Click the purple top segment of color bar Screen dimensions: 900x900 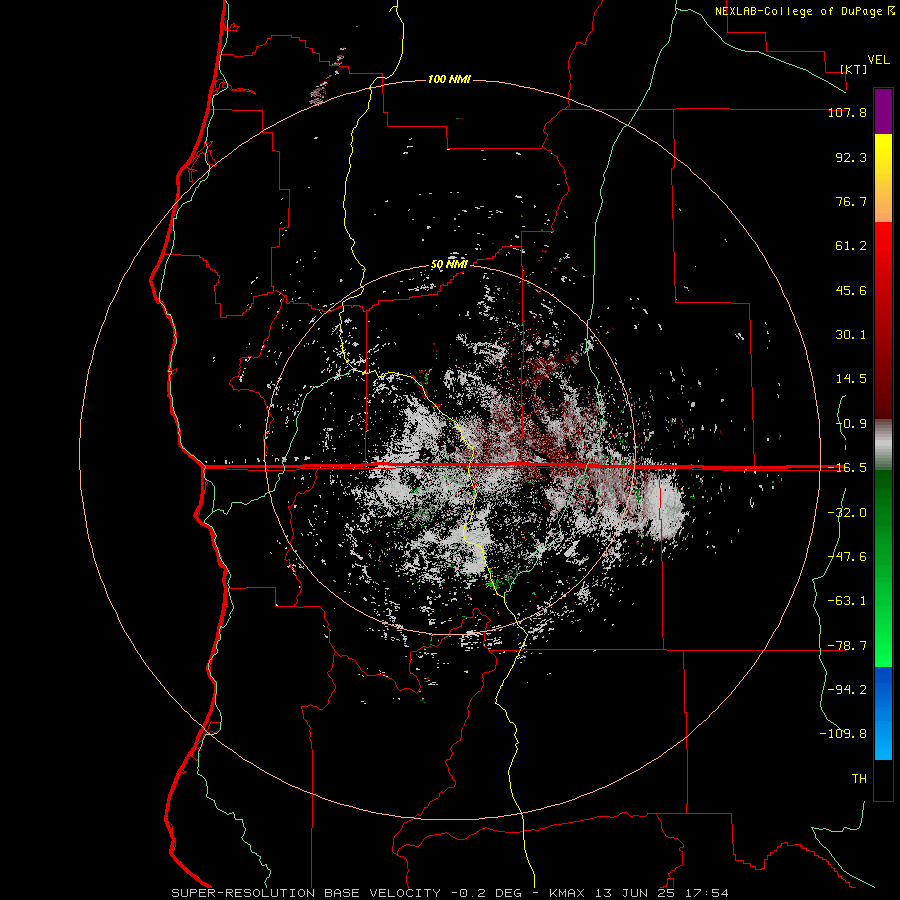point(883,111)
